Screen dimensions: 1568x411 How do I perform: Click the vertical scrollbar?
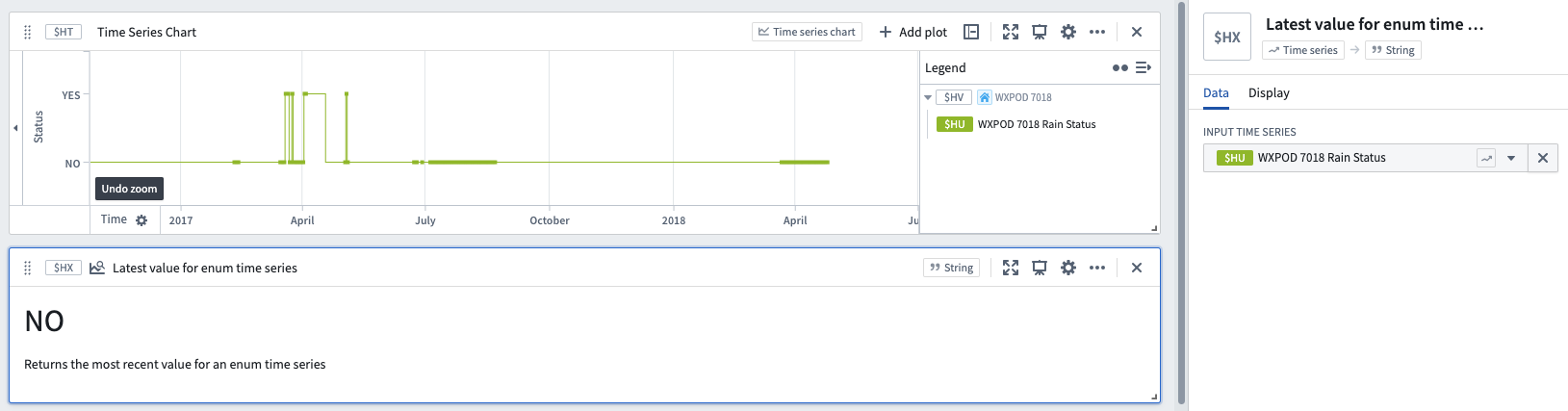[x=1181, y=202]
